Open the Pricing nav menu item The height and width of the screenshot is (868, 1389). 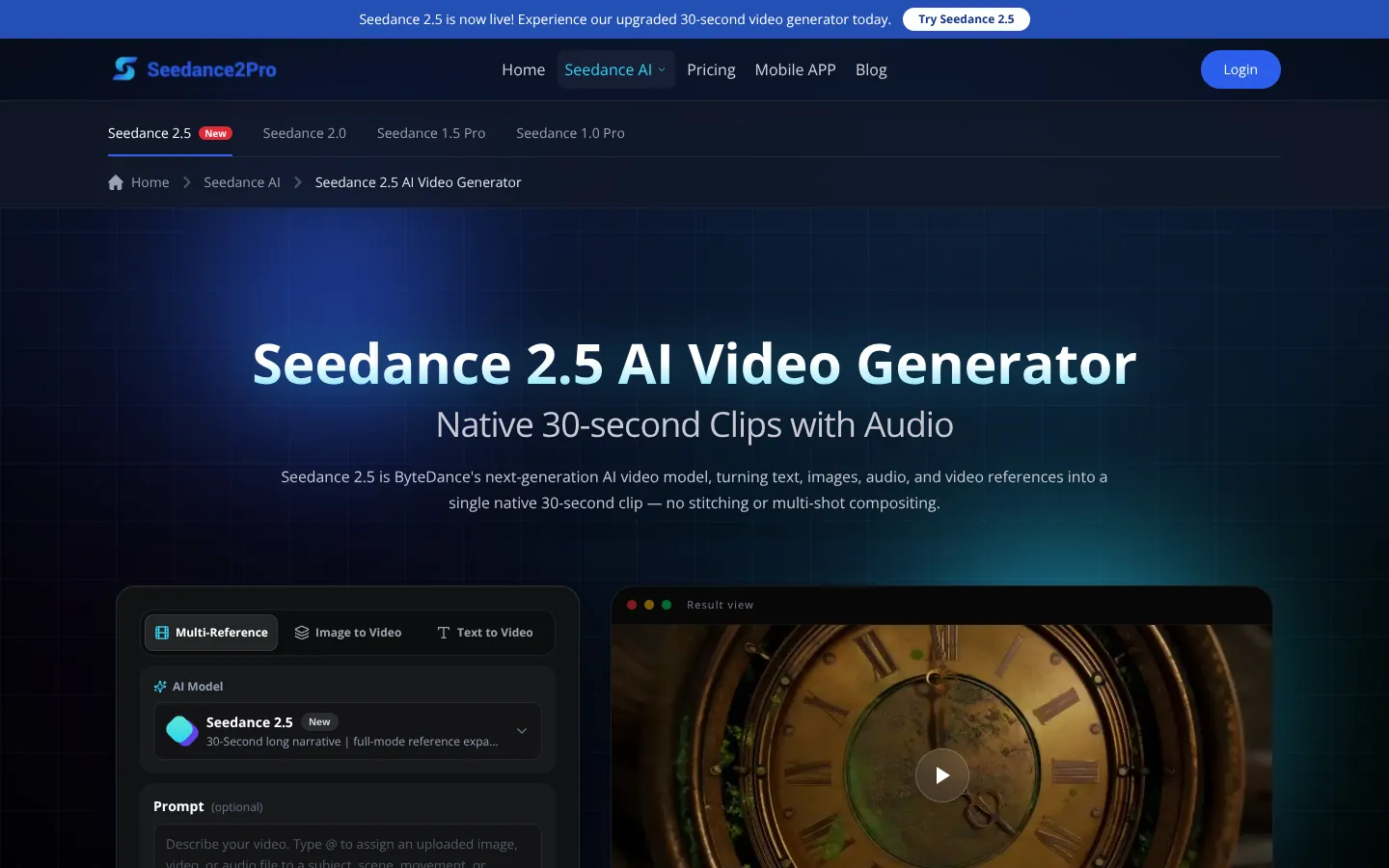(711, 69)
